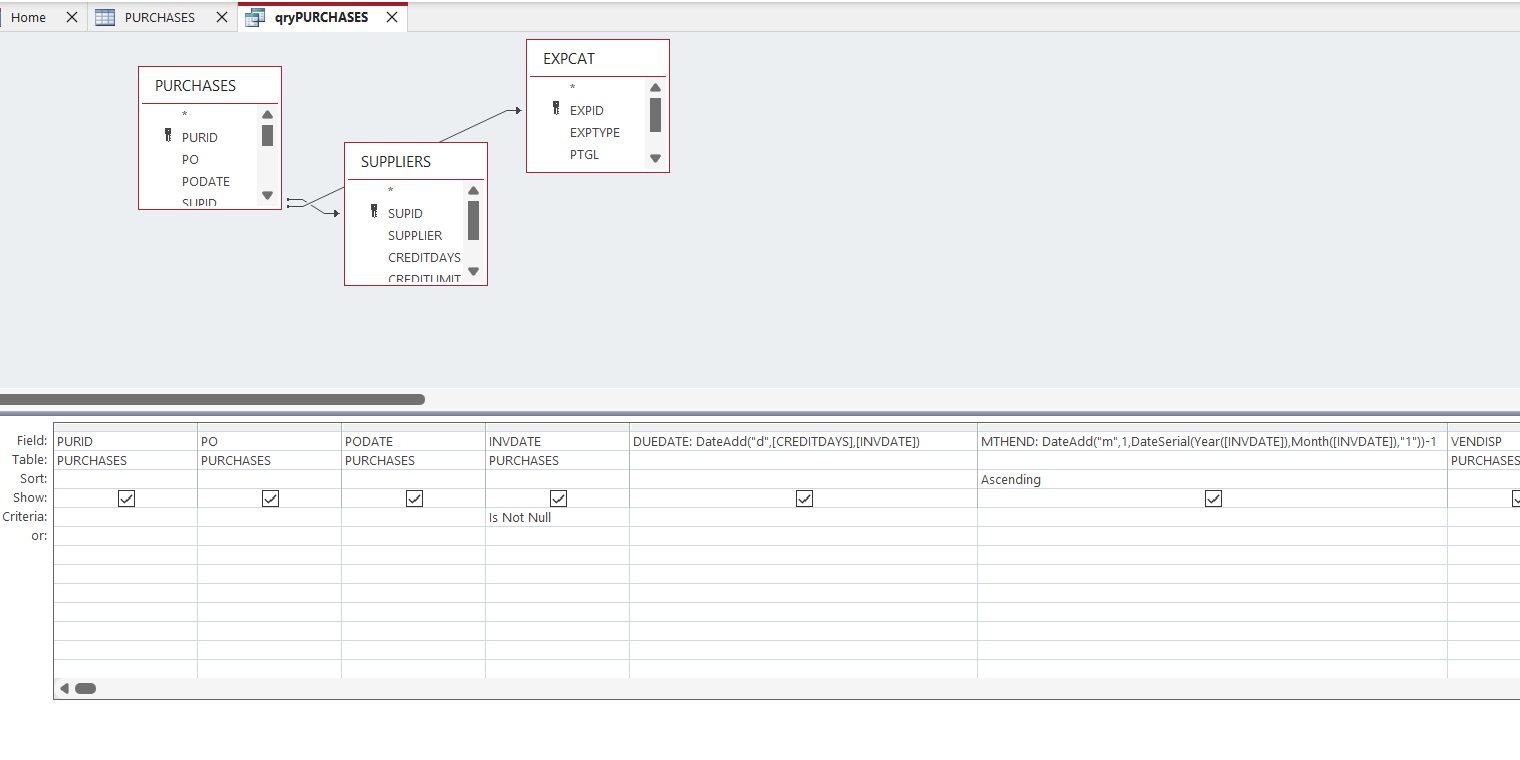Click the PURCHASES field list scrollbar thumb

tap(267, 136)
